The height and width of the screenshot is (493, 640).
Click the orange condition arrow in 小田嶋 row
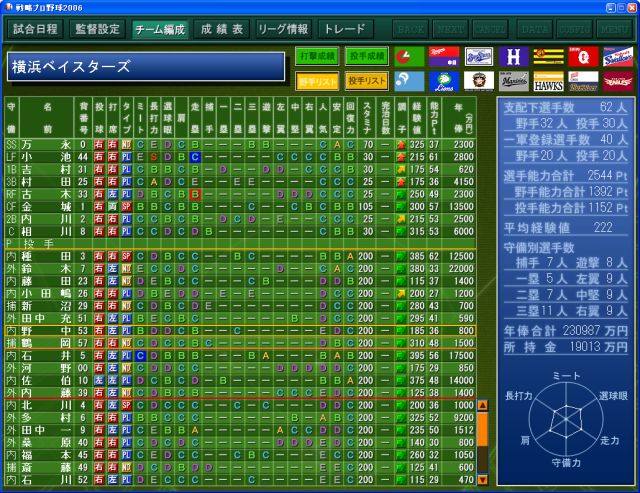click(401, 293)
